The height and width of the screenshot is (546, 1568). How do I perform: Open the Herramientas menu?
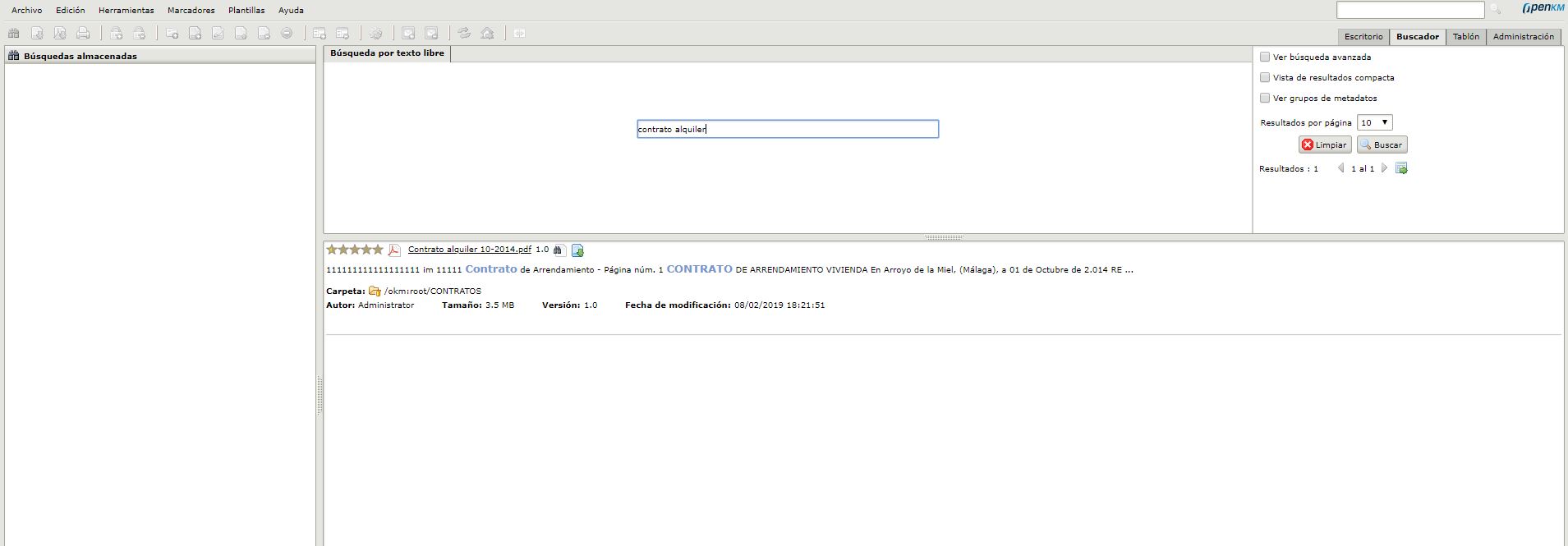[x=126, y=10]
